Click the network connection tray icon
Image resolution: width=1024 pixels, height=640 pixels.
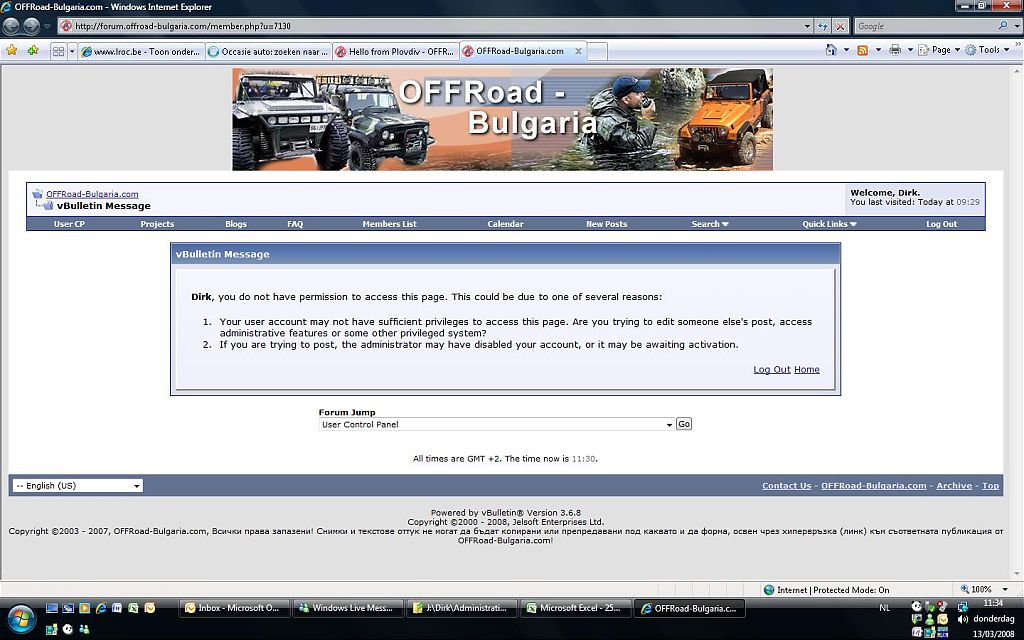tap(962, 607)
